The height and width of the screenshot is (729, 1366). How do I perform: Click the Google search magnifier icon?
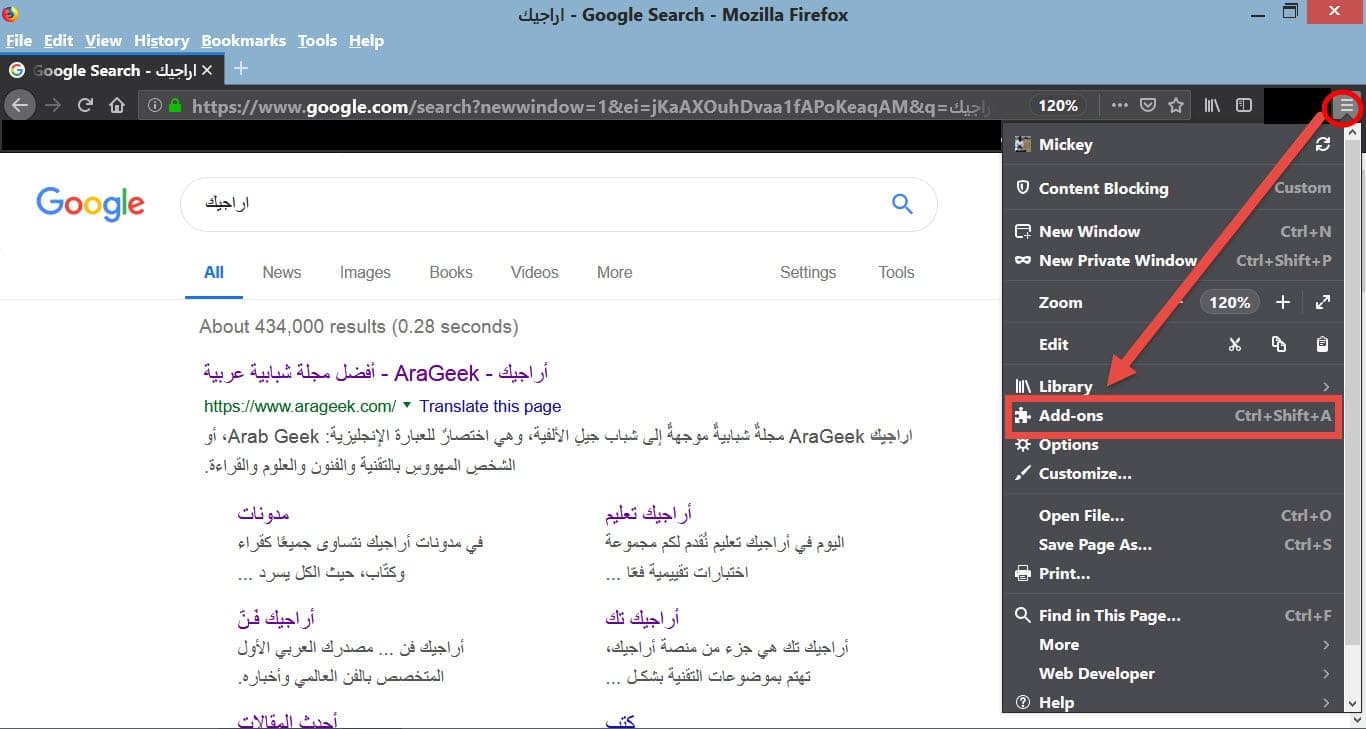902,204
